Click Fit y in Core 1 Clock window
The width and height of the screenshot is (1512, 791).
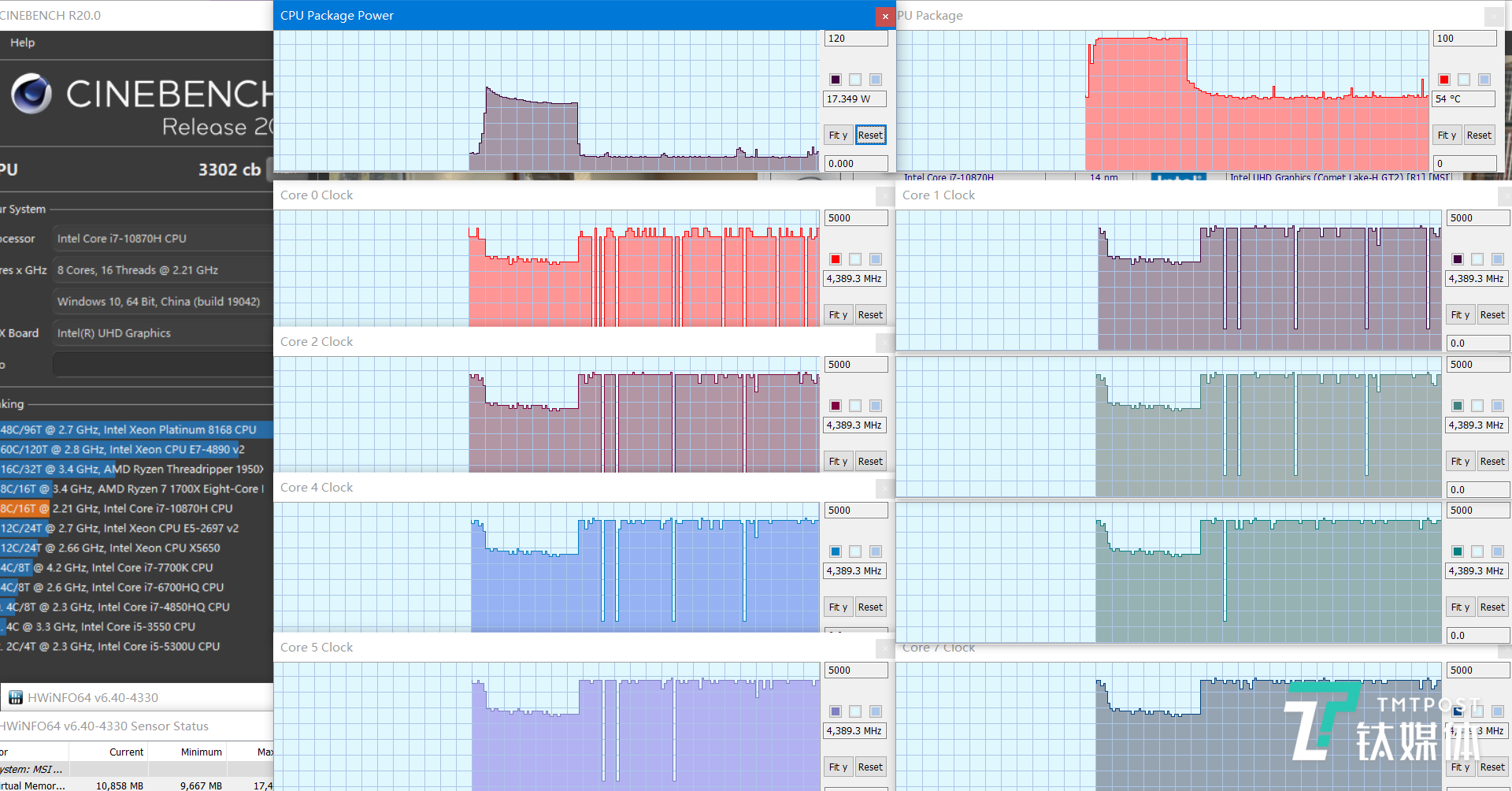point(1460,315)
